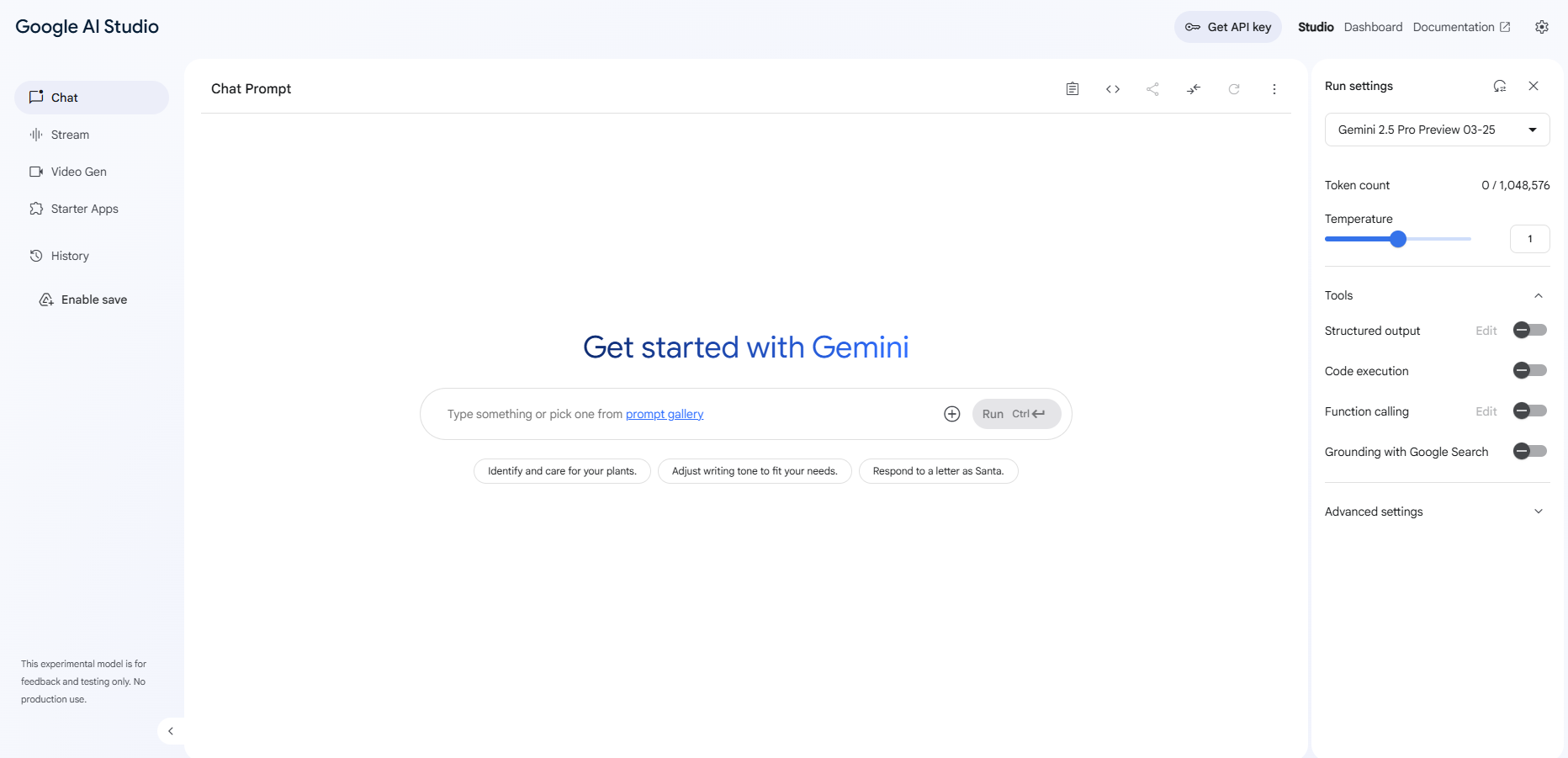Toggle Code execution switch
The width and height of the screenshot is (1568, 758).
tap(1530, 370)
